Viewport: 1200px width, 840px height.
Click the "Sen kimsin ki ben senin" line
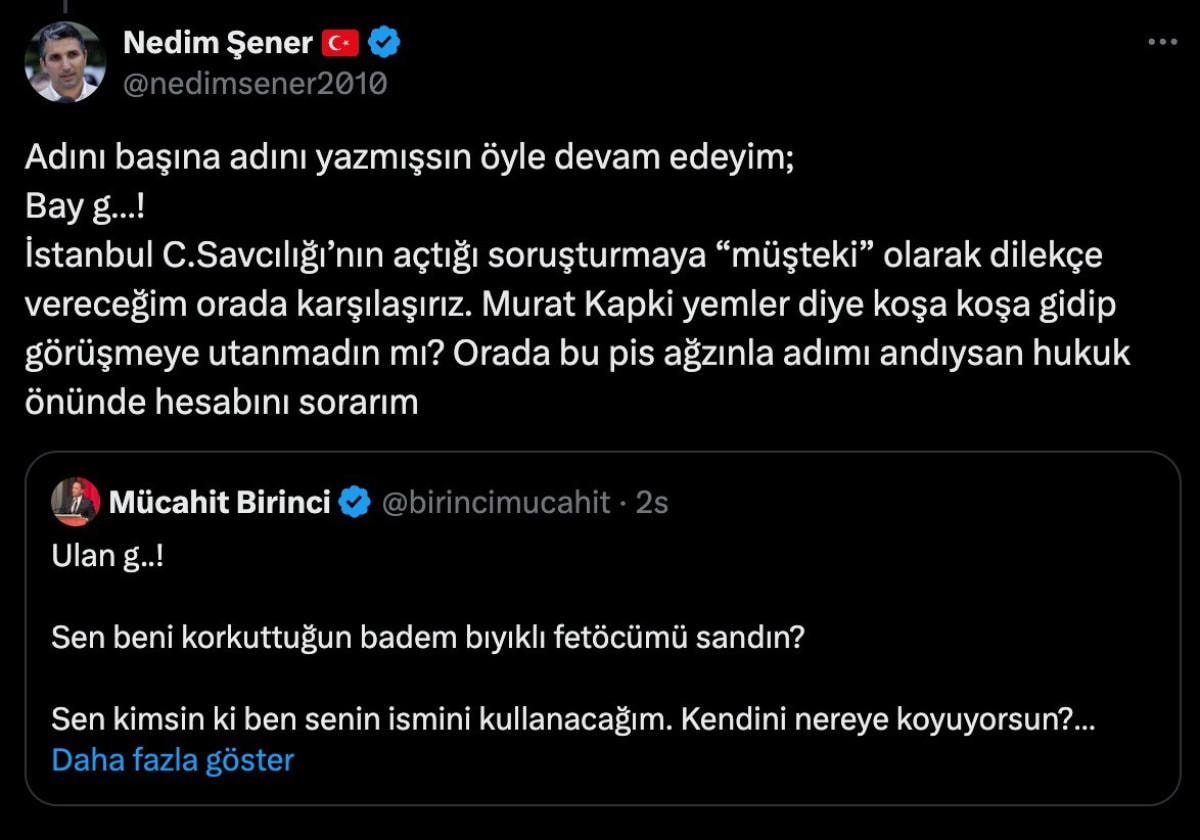tap(570, 720)
